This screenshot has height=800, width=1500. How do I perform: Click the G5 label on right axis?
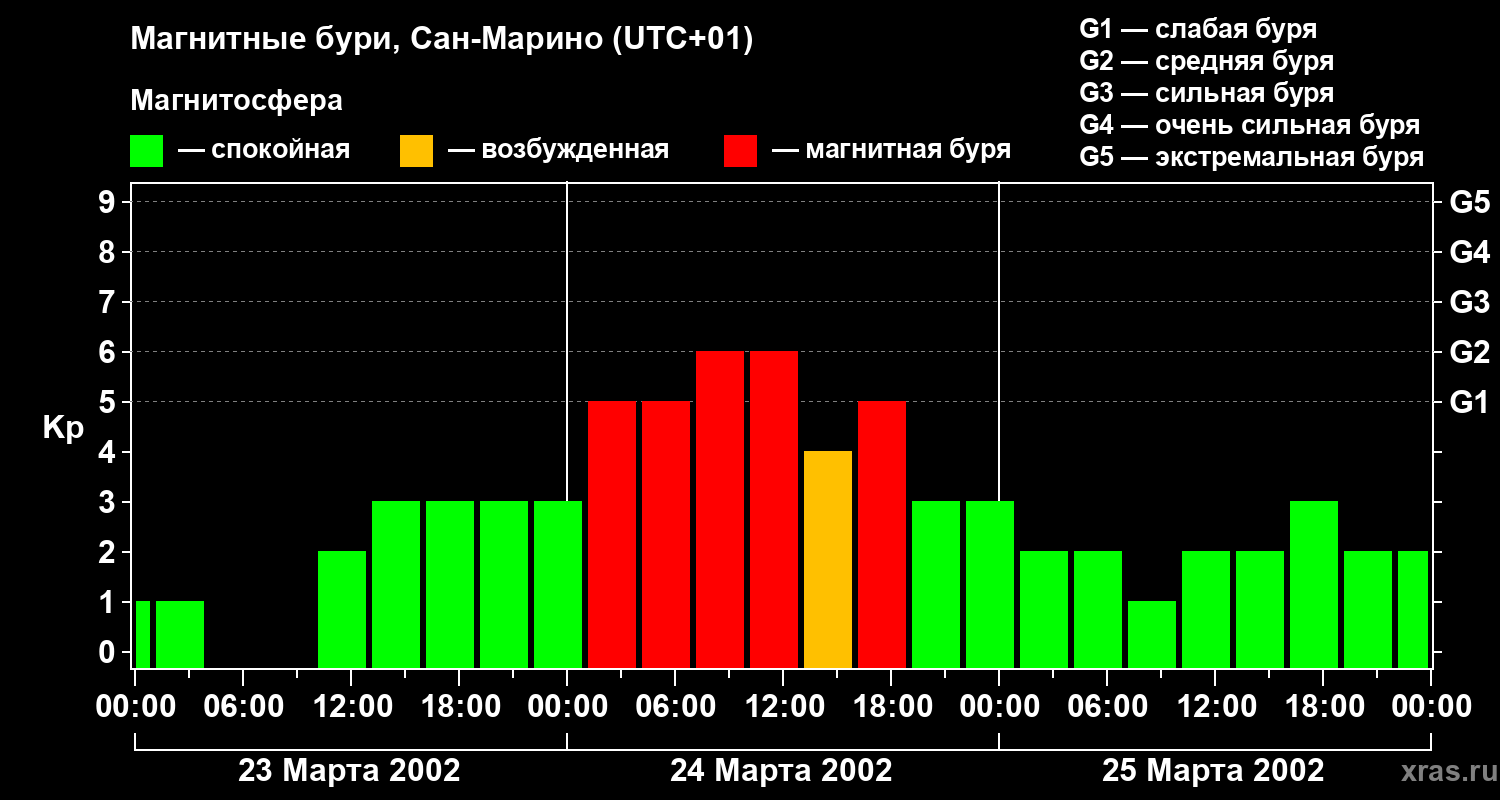(1469, 202)
